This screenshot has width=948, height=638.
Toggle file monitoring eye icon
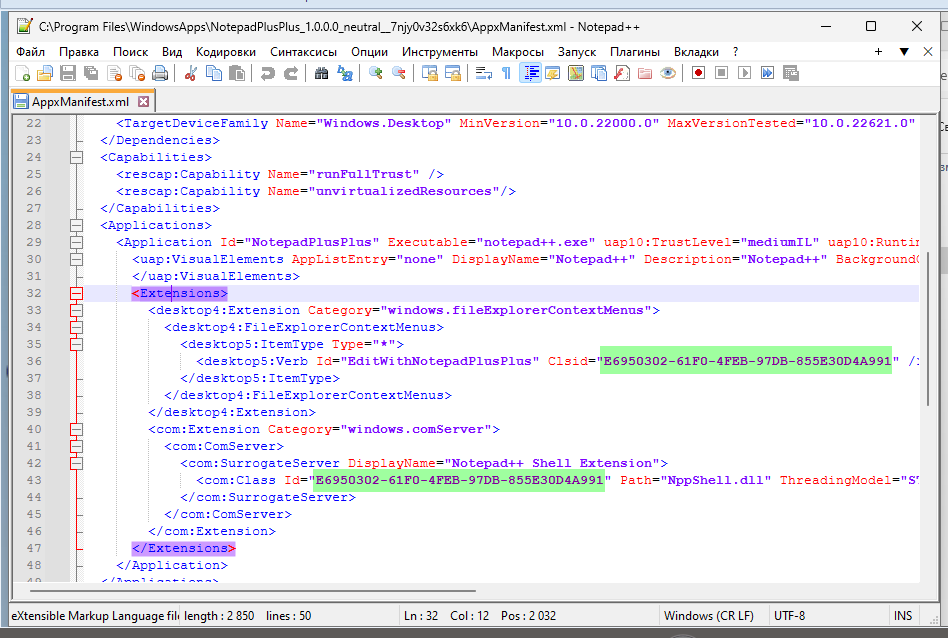pyautogui.click(x=668, y=74)
